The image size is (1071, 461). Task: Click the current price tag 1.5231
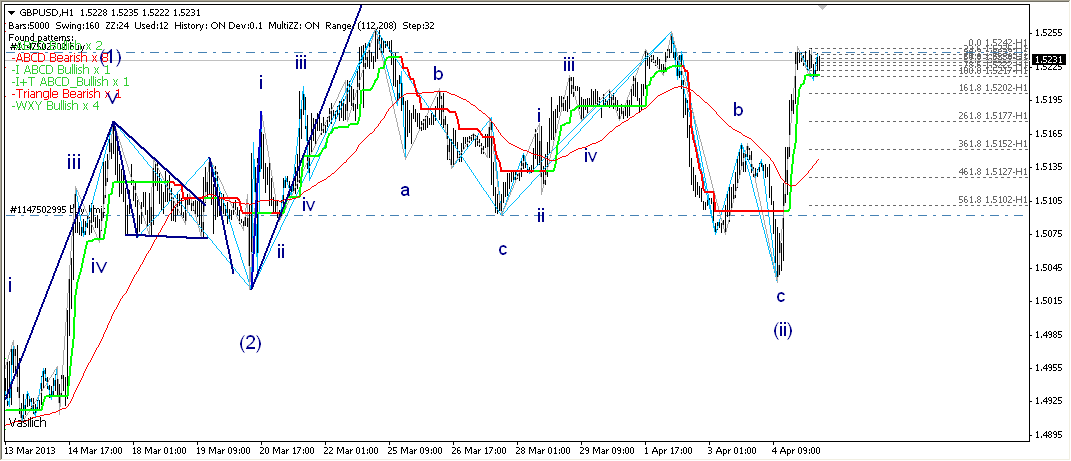coord(1046,61)
